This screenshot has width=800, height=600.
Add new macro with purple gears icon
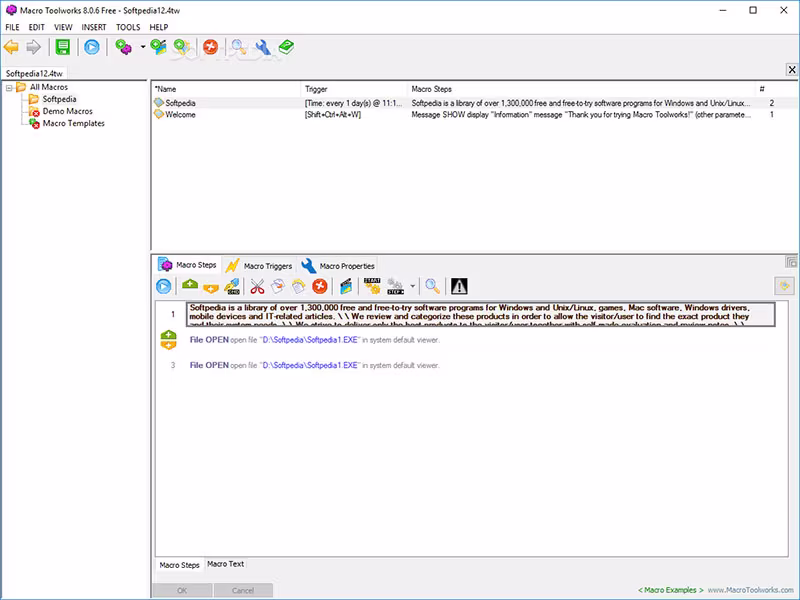[123, 47]
